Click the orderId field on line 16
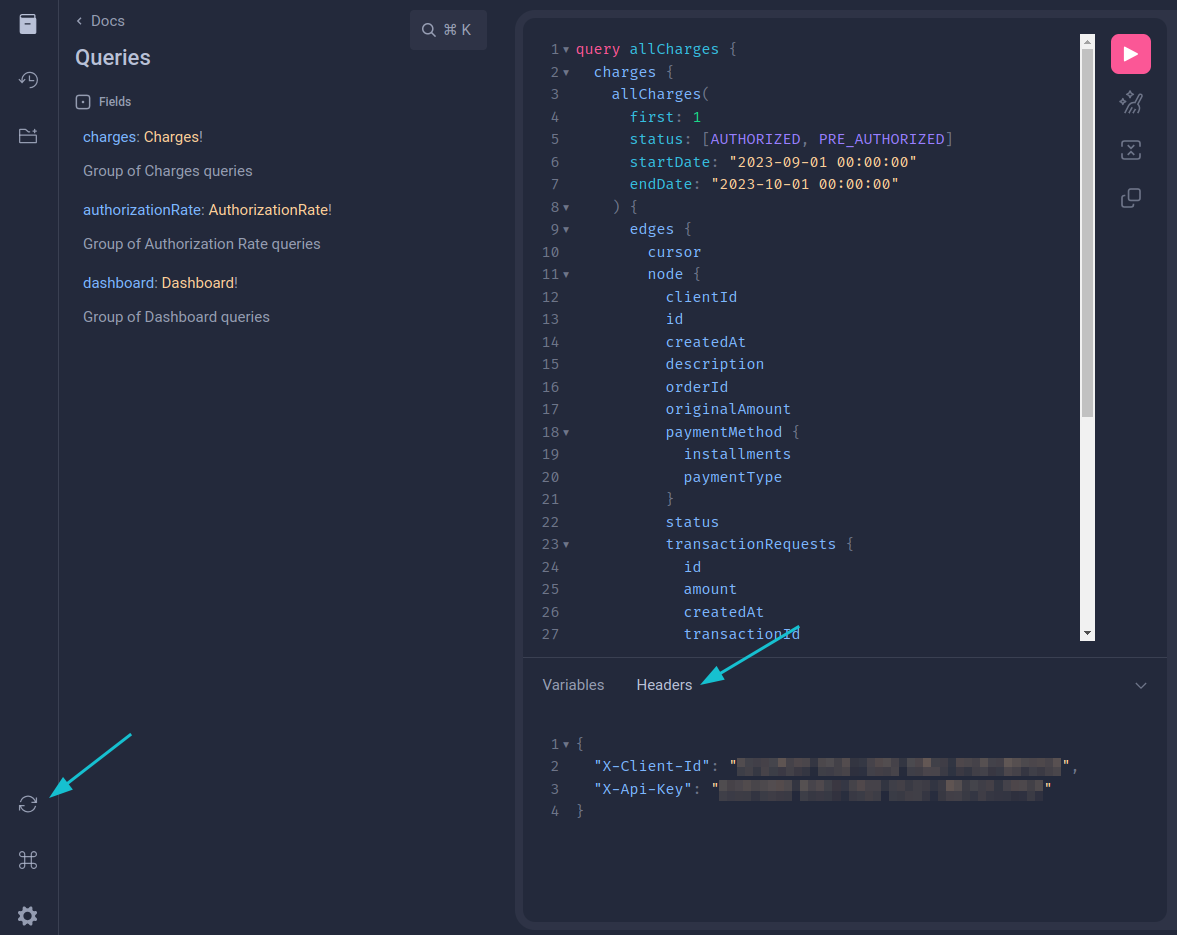The image size is (1177, 935). (697, 387)
